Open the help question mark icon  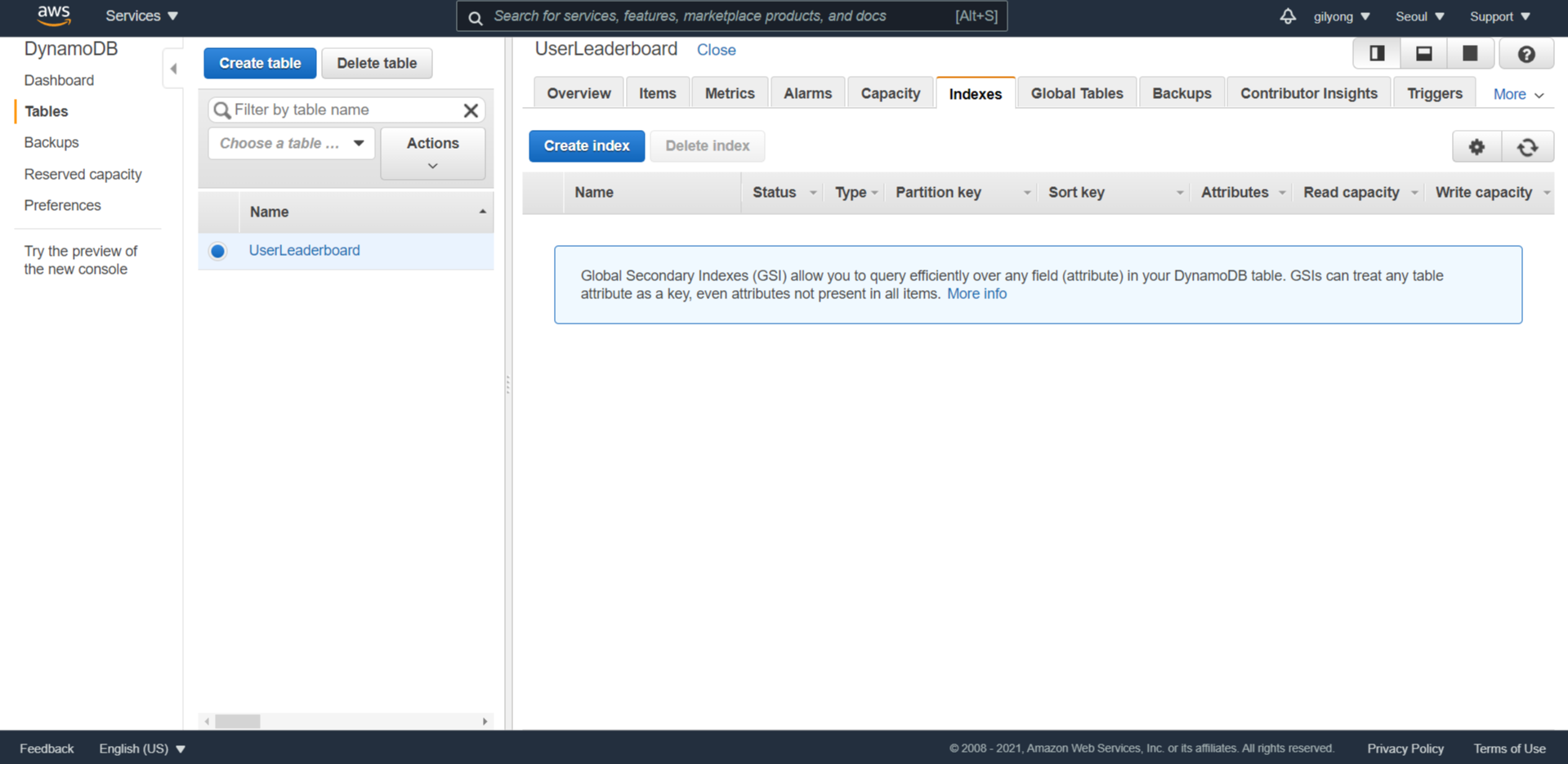tap(1526, 54)
